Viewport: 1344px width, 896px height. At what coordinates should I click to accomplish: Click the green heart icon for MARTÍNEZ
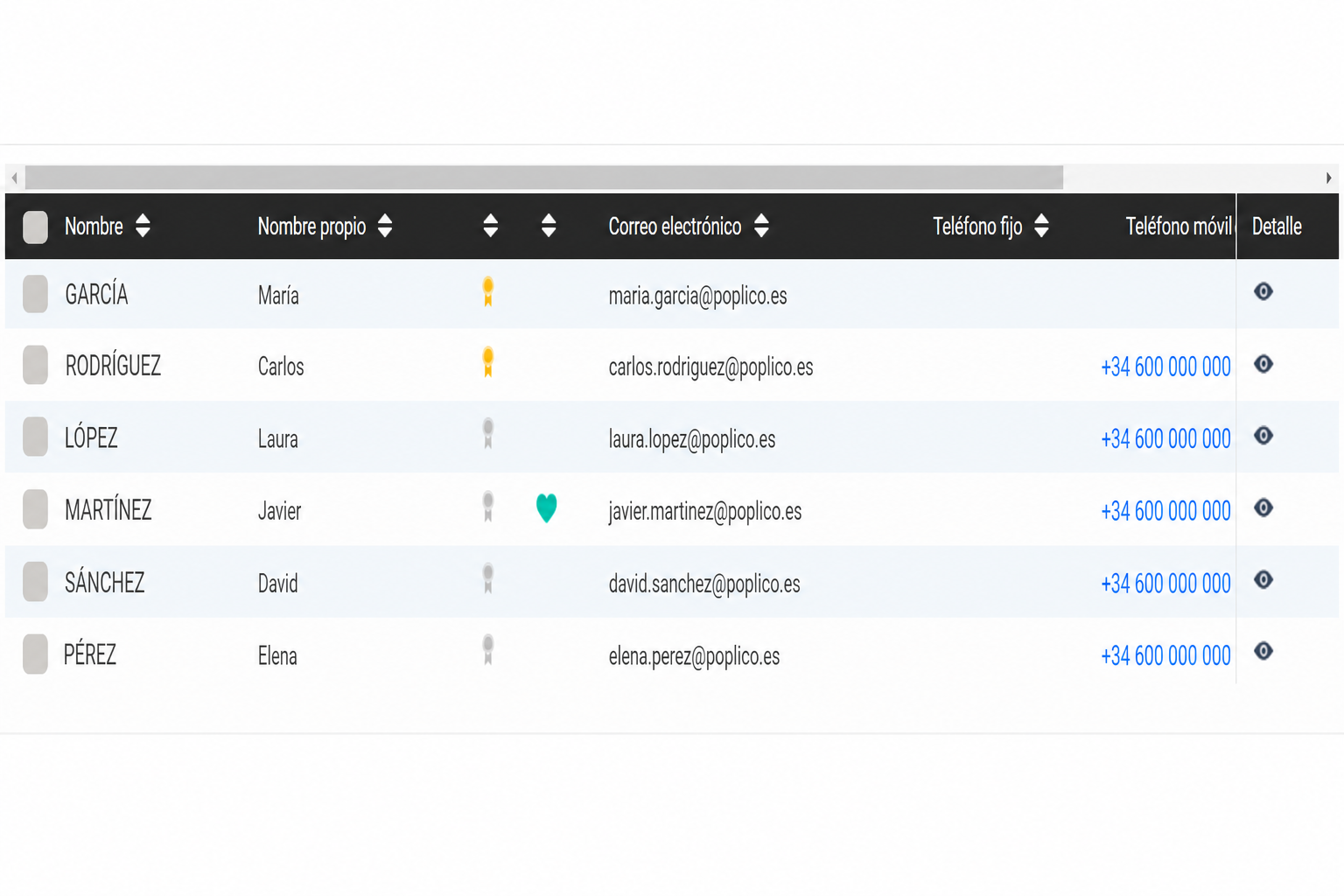click(x=546, y=507)
